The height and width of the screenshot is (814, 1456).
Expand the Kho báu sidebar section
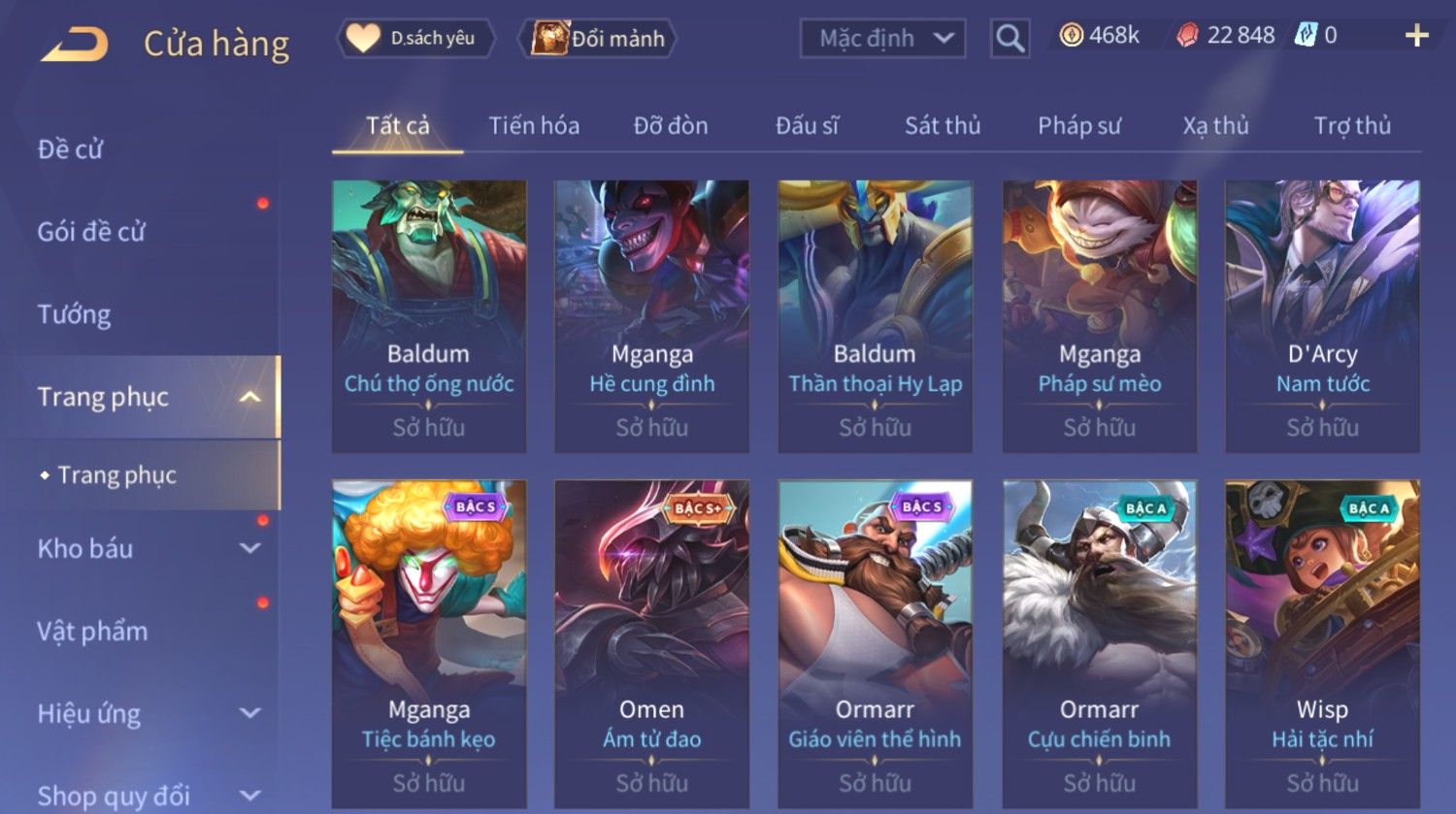click(x=249, y=548)
